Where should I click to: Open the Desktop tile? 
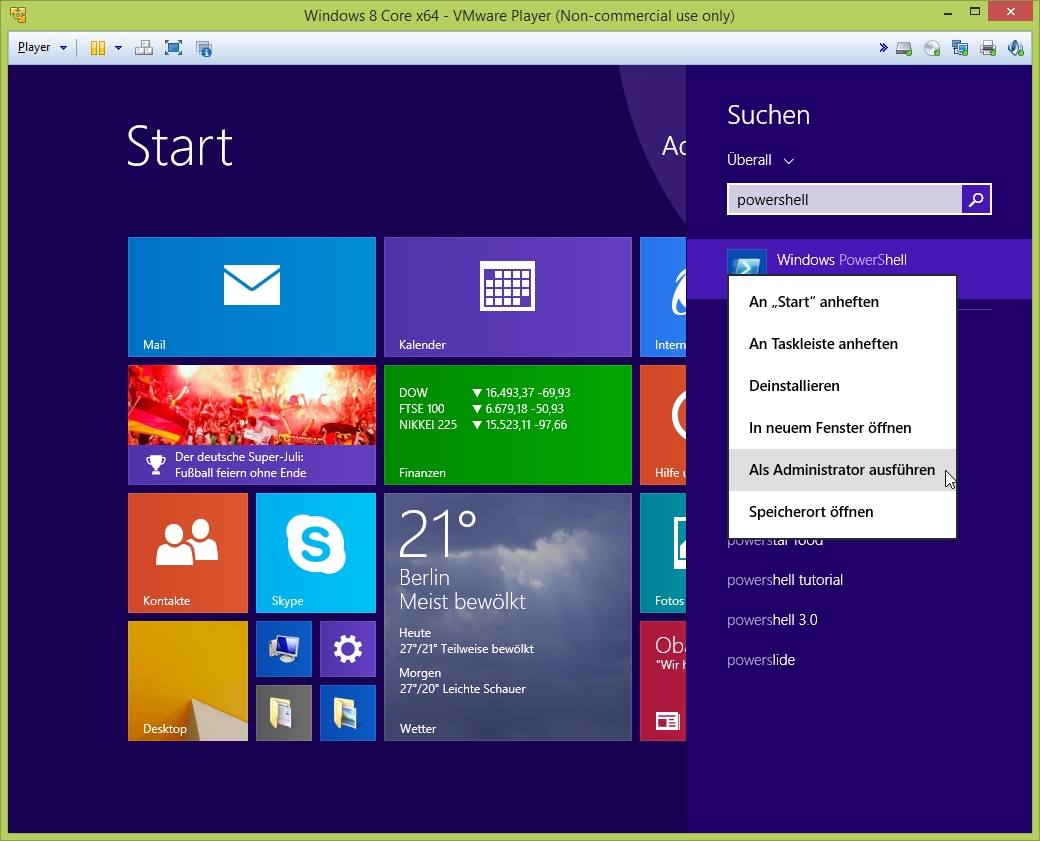[x=188, y=680]
